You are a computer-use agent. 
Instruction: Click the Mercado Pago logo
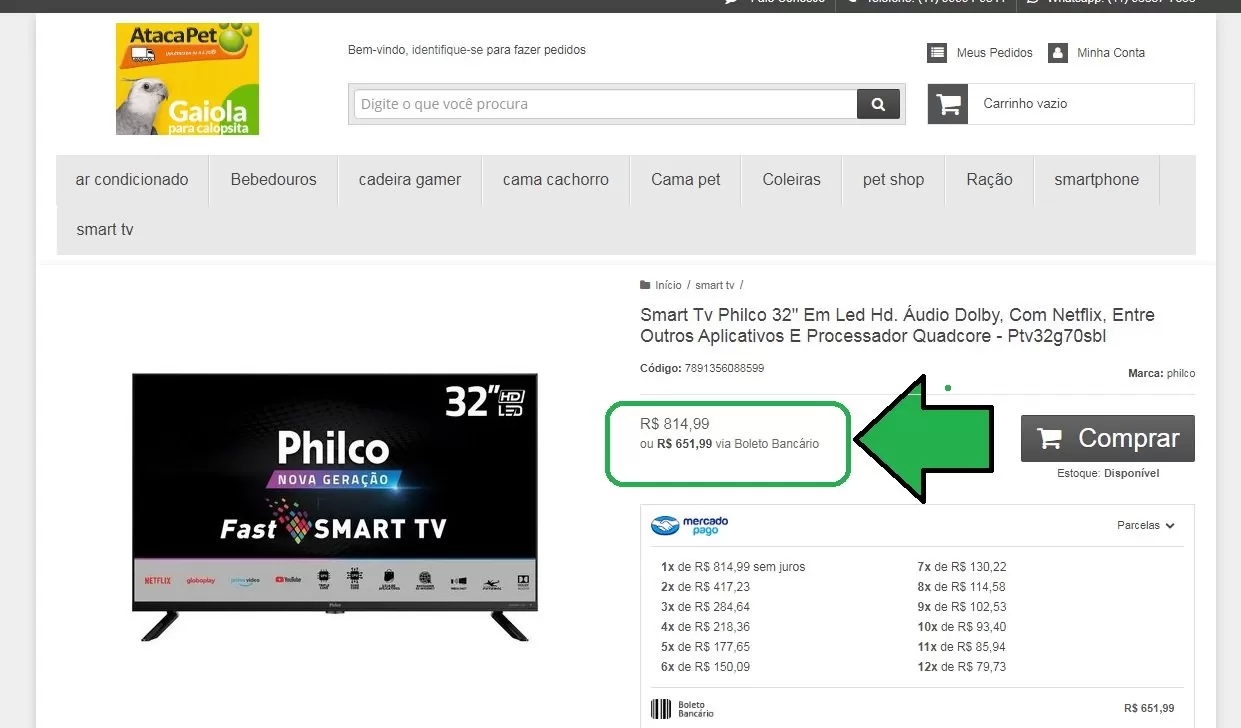click(x=690, y=525)
